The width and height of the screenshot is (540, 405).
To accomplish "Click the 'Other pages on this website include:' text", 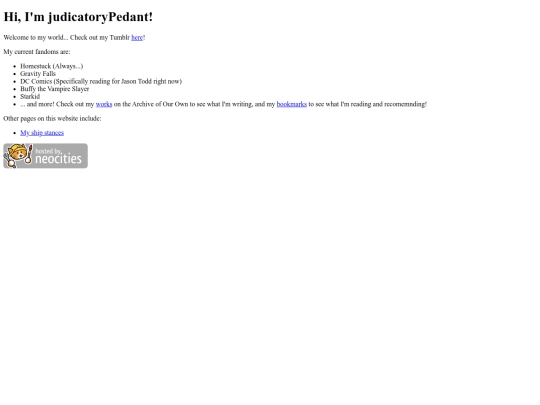I will [52, 118].
